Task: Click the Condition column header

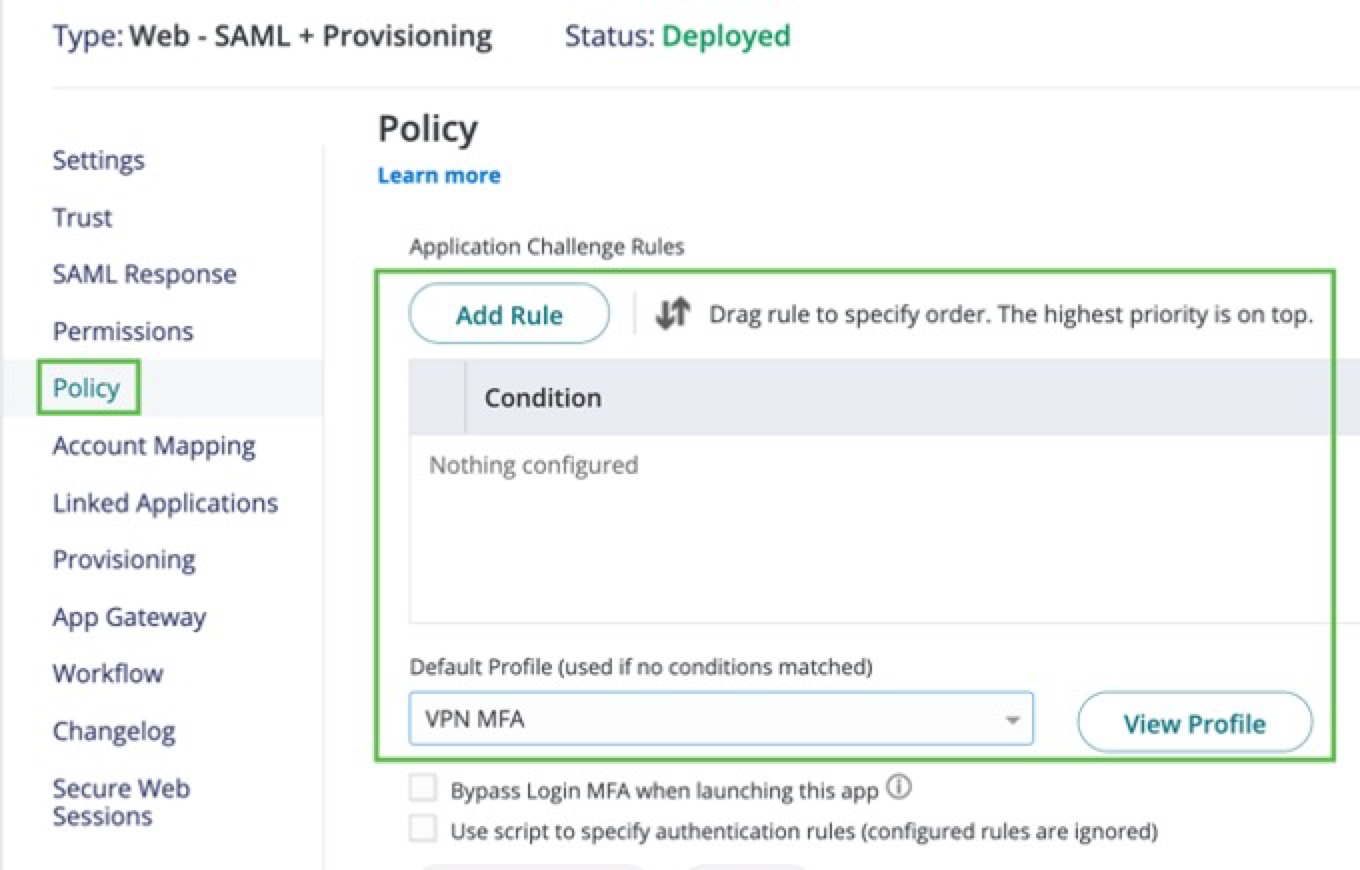Action: click(x=542, y=397)
